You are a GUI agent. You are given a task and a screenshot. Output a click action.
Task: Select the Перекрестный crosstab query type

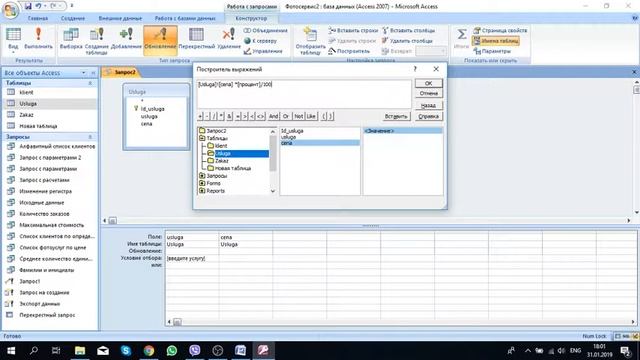(196, 40)
